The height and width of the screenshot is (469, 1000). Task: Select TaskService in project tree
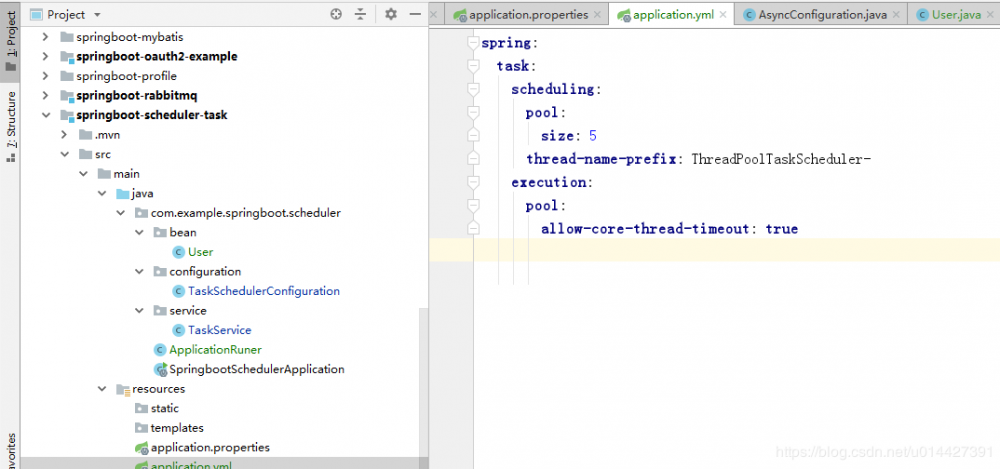click(x=219, y=330)
